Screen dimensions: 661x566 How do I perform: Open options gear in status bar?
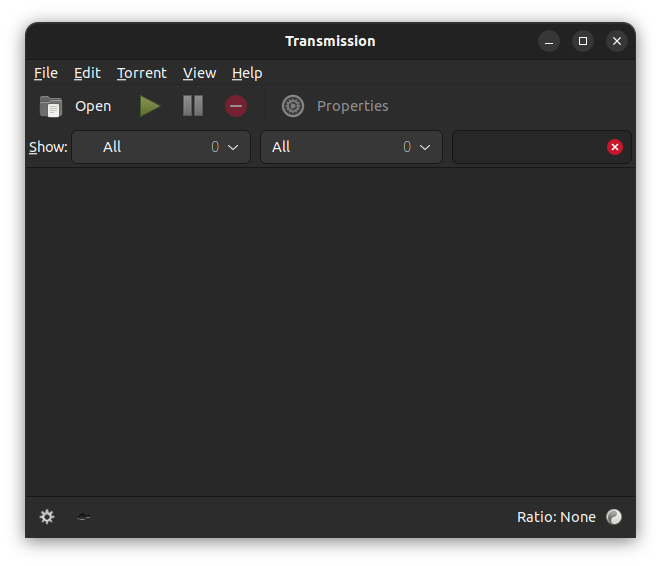(47, 517)
